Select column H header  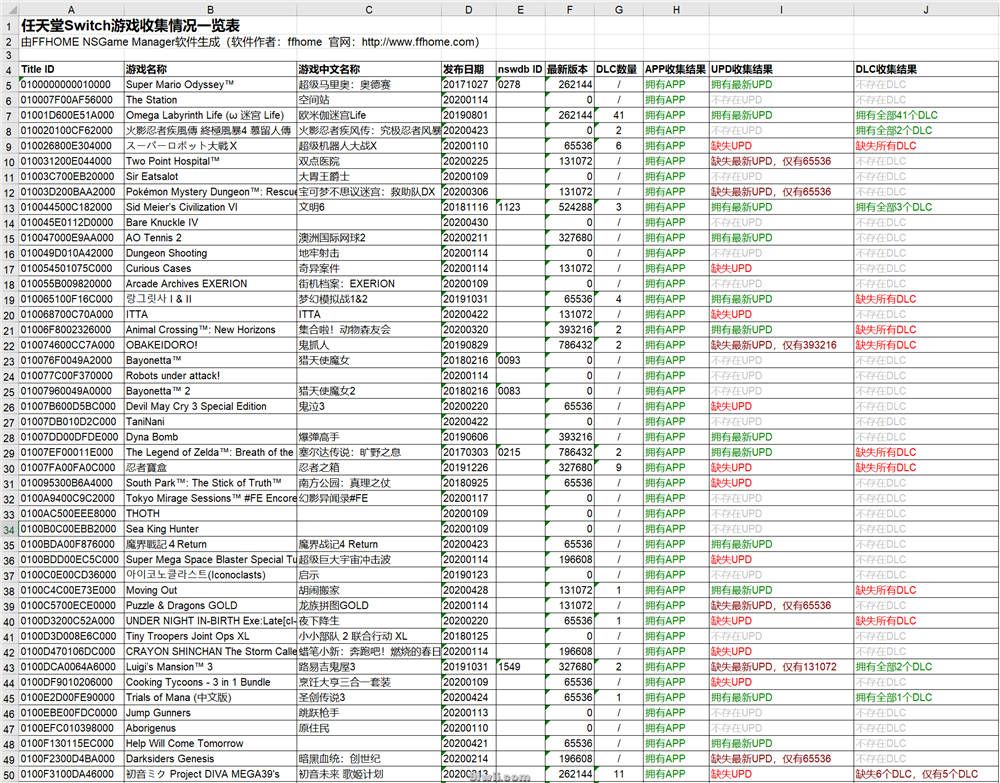[676, 10]
